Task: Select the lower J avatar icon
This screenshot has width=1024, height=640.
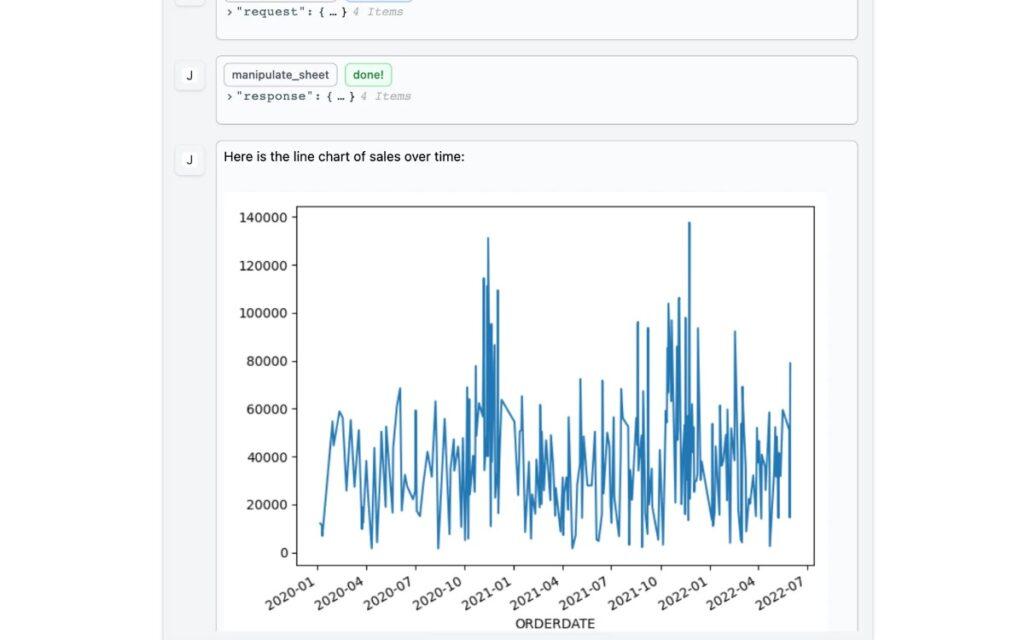Action: click(x=189, y=161)
